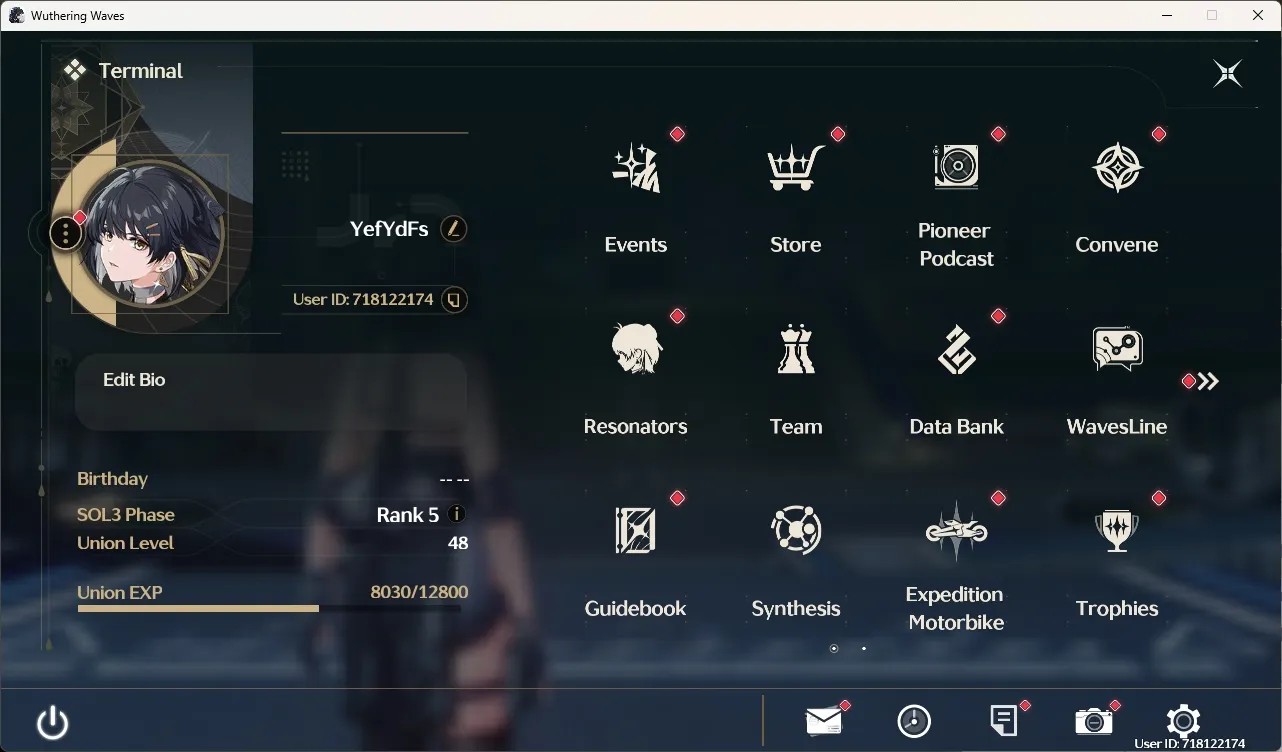Screen dimensions: 1282x752
Task: Show SOL3 Phase Rank info
Action: click(x=457, y=514)
